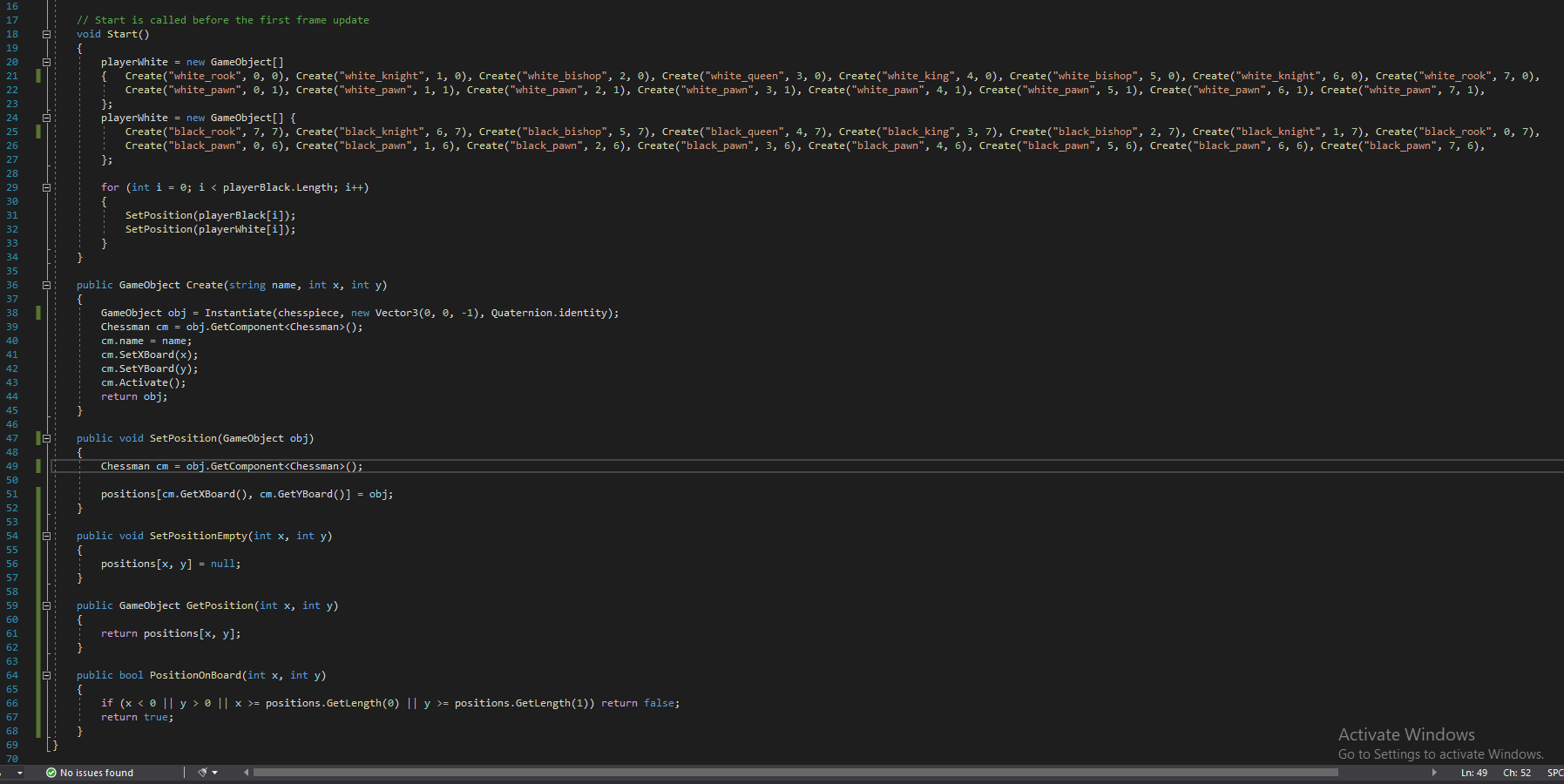Click 'return positions[x, y];' statement
The width and height of the screenshot is (1564, 784).
[x=171, y=633]
